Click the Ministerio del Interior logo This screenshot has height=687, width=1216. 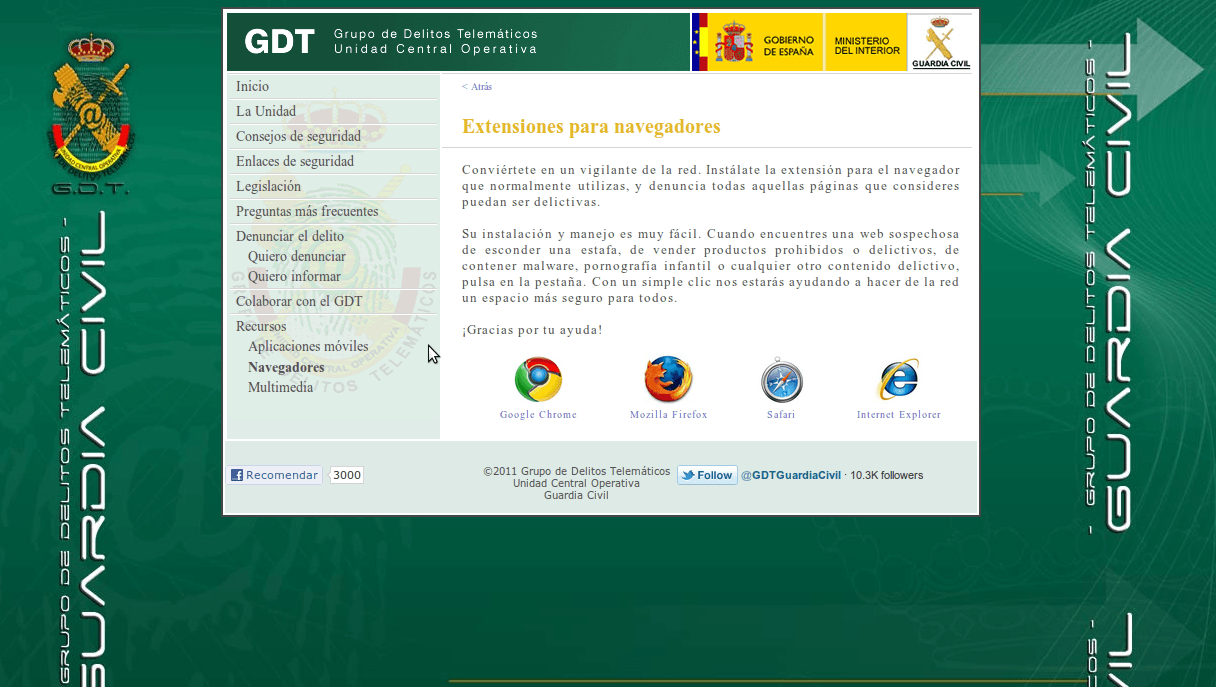pyautogui.click(x=866, y=42)
